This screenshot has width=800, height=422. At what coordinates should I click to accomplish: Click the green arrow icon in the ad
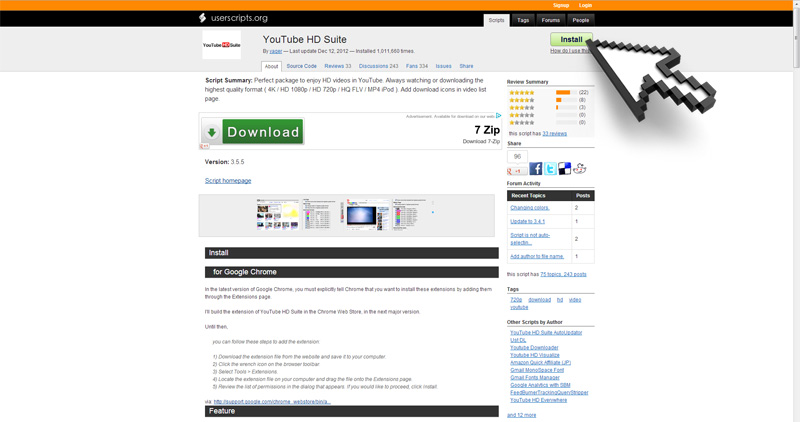tap(211, 133)
